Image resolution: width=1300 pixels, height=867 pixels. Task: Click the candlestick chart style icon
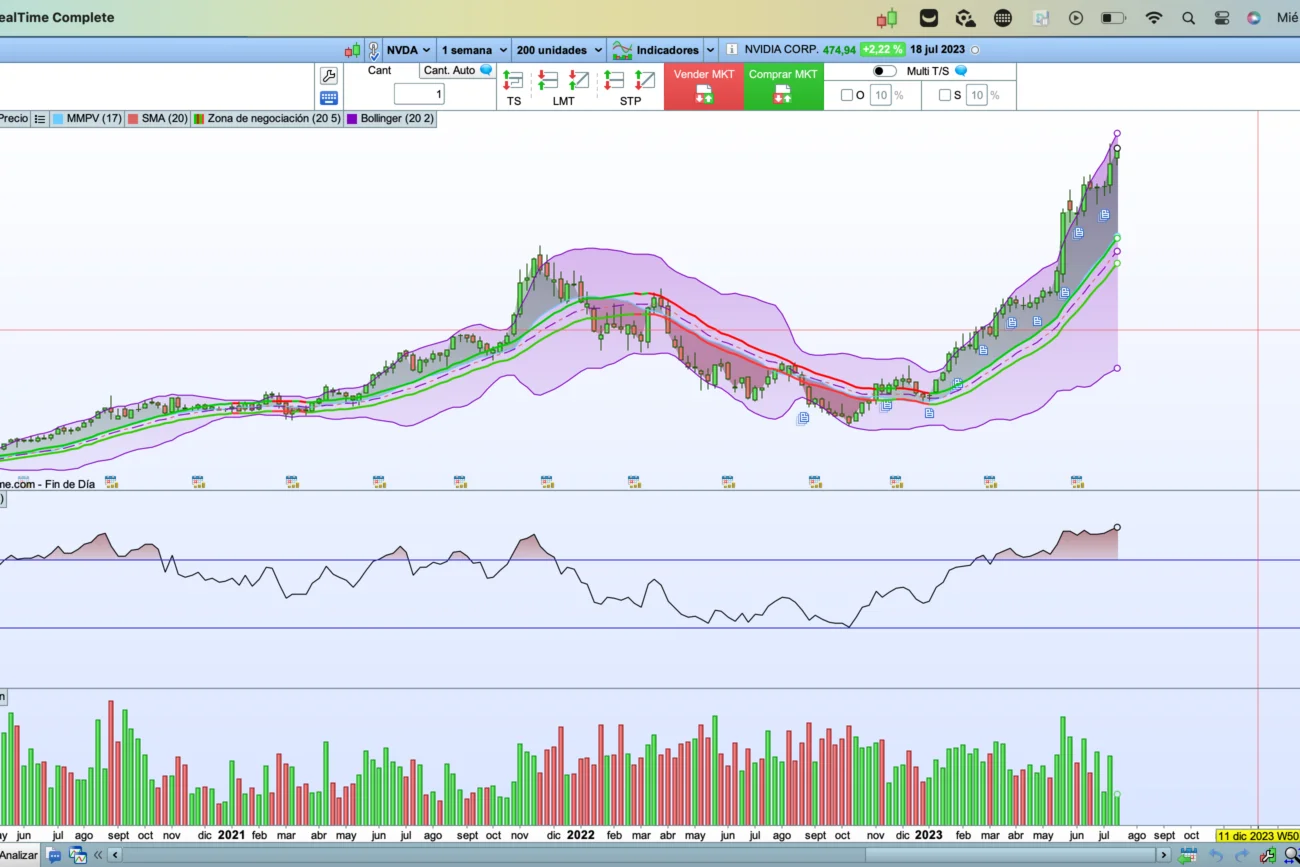[x=352, y=50]
